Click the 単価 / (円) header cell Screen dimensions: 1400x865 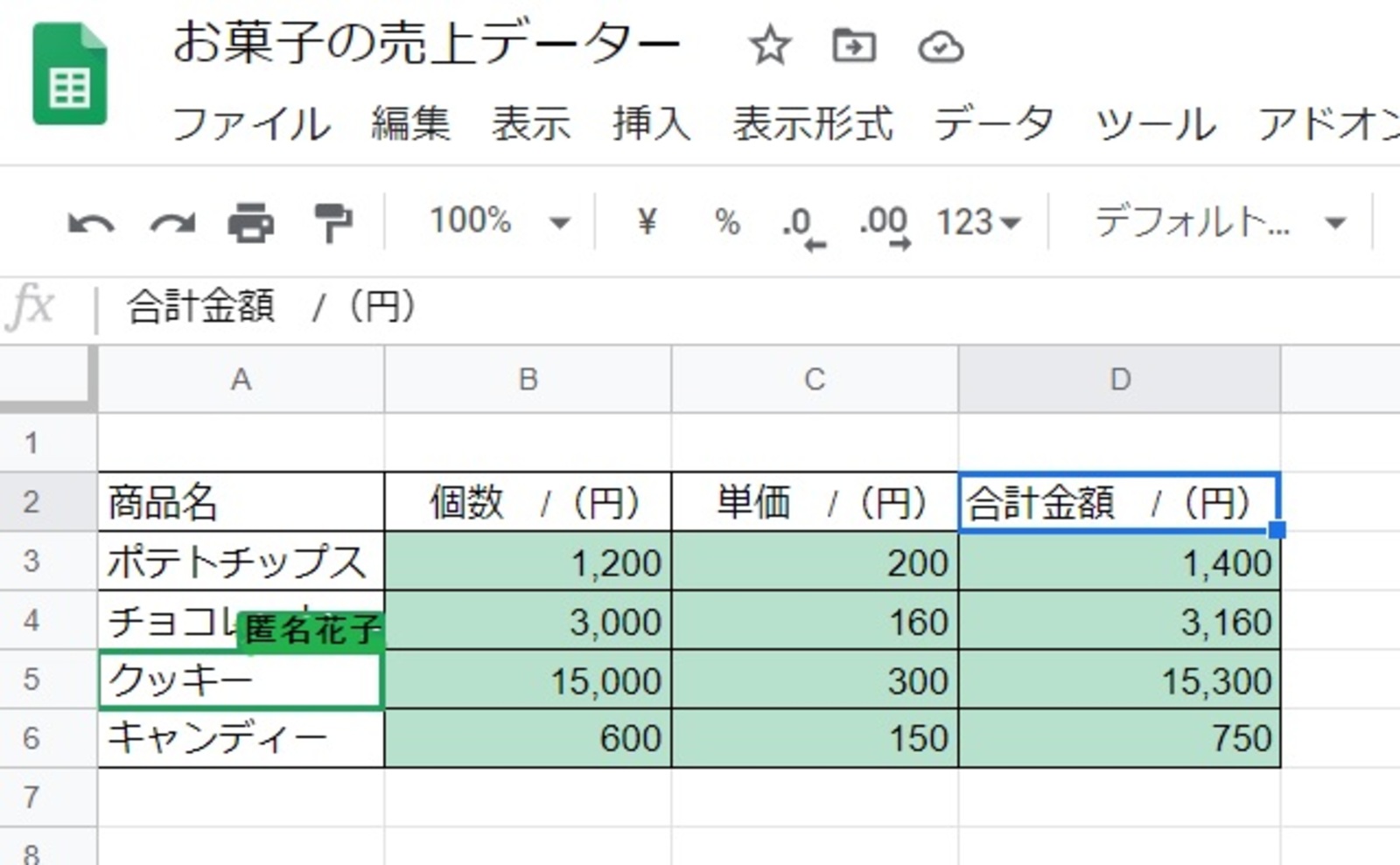pos(815,502)
